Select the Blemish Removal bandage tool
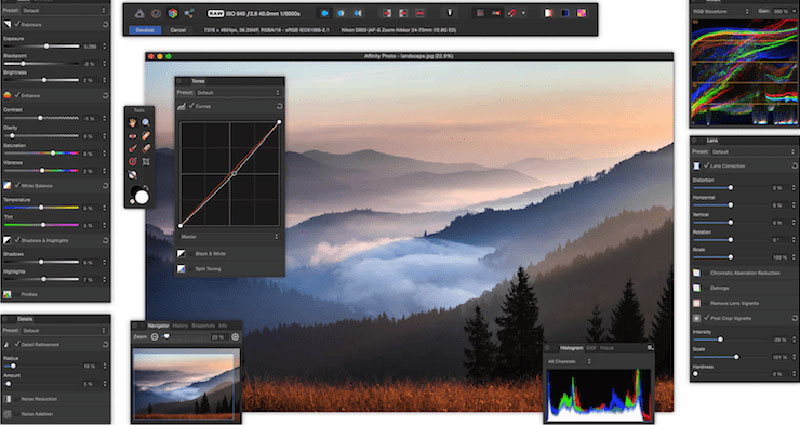Viewport: 800px width, 425px height. click(146, 136)
